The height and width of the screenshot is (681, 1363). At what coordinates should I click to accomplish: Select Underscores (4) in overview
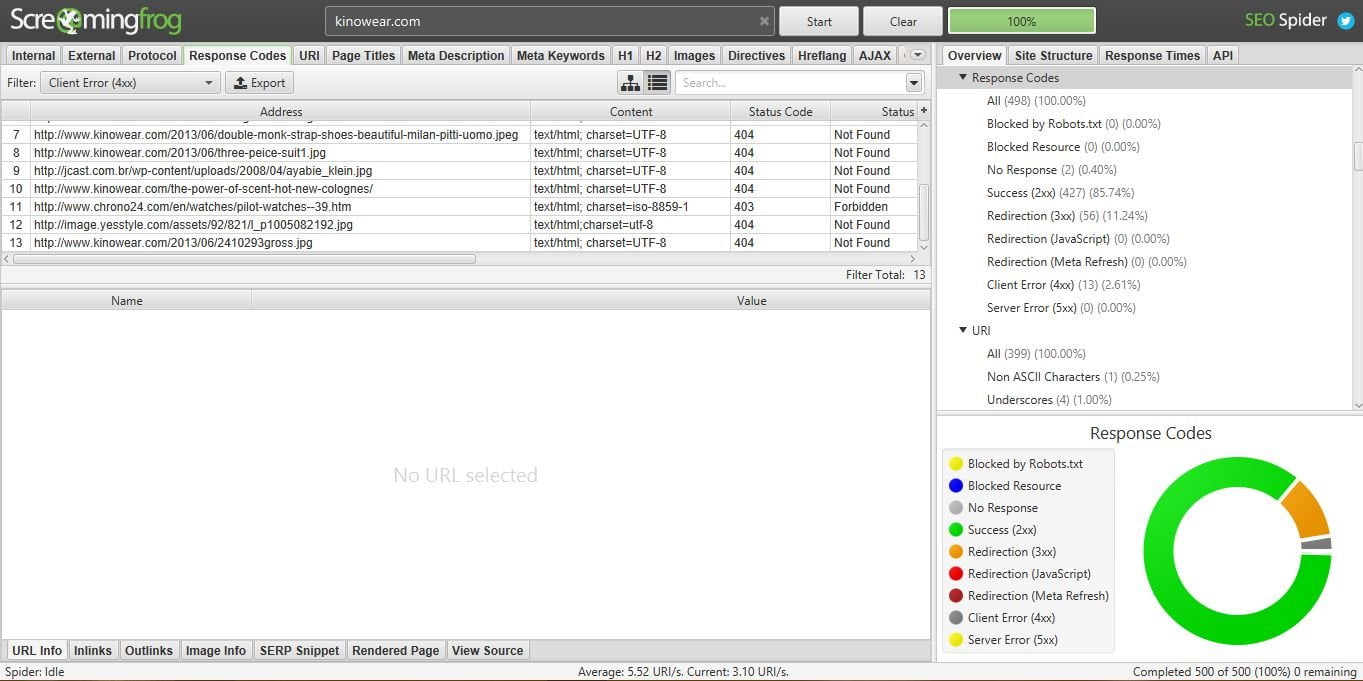pos(1049,400)
